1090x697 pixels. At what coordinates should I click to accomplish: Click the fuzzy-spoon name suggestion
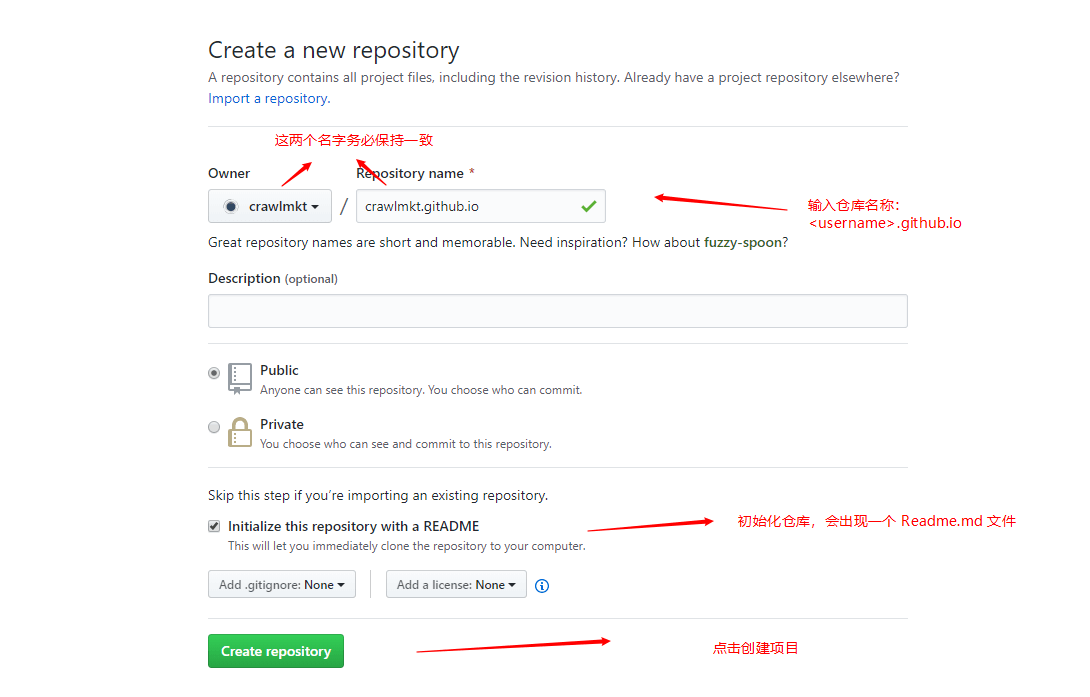(742, 243)
